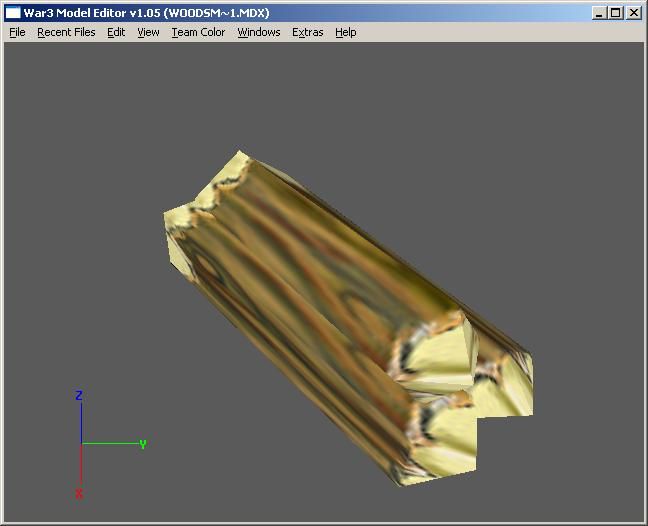Click the blue Z axis label
Screen dimensions: 648x526
point(79,395)
